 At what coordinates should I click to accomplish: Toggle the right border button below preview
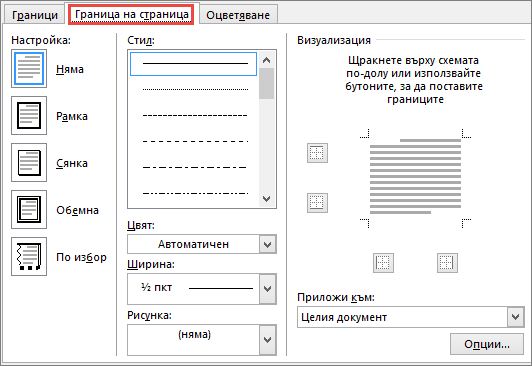coord(447,263)
